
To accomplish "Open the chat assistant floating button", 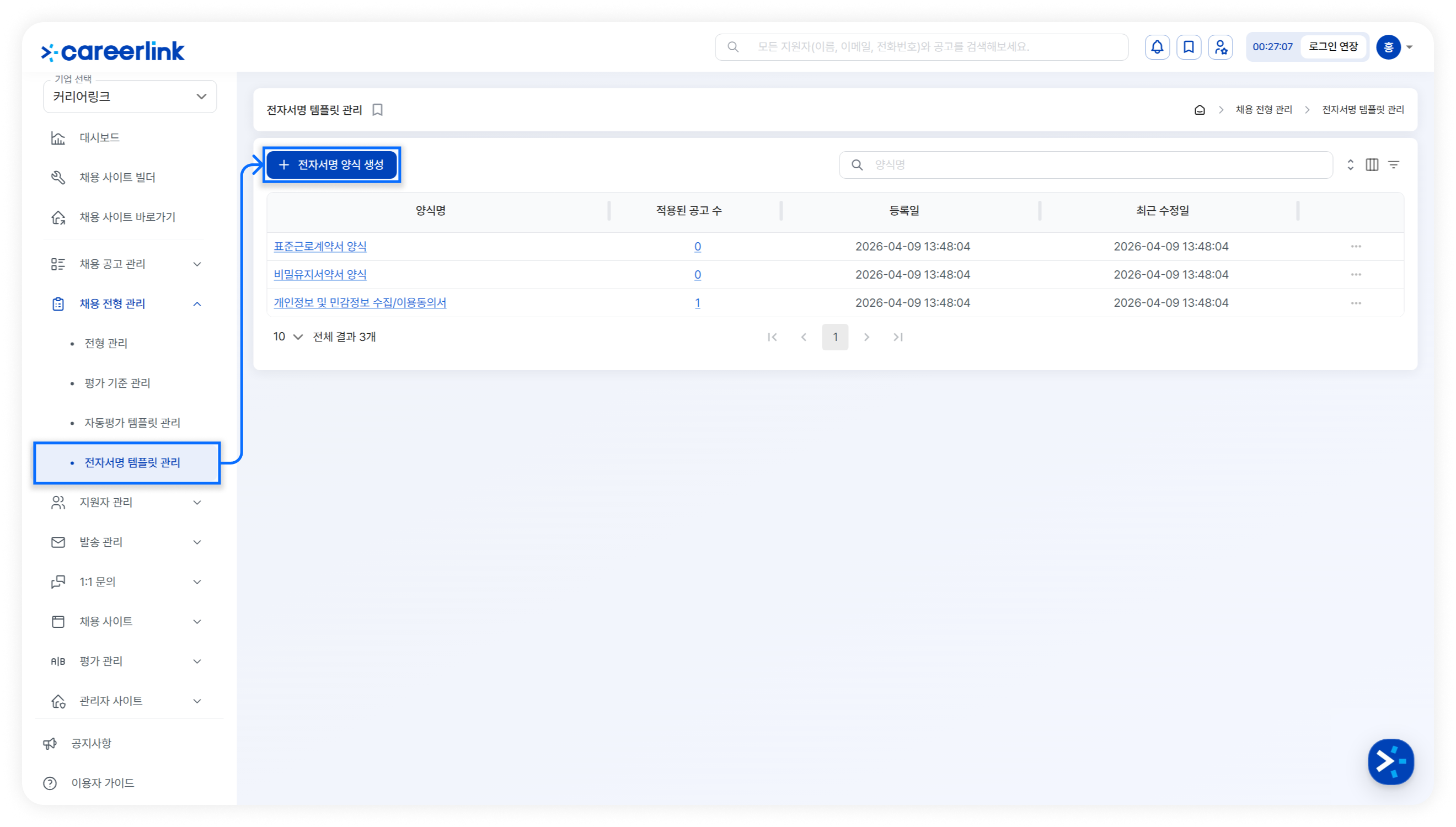I will pyautogui.click(x=1391, y=762).
